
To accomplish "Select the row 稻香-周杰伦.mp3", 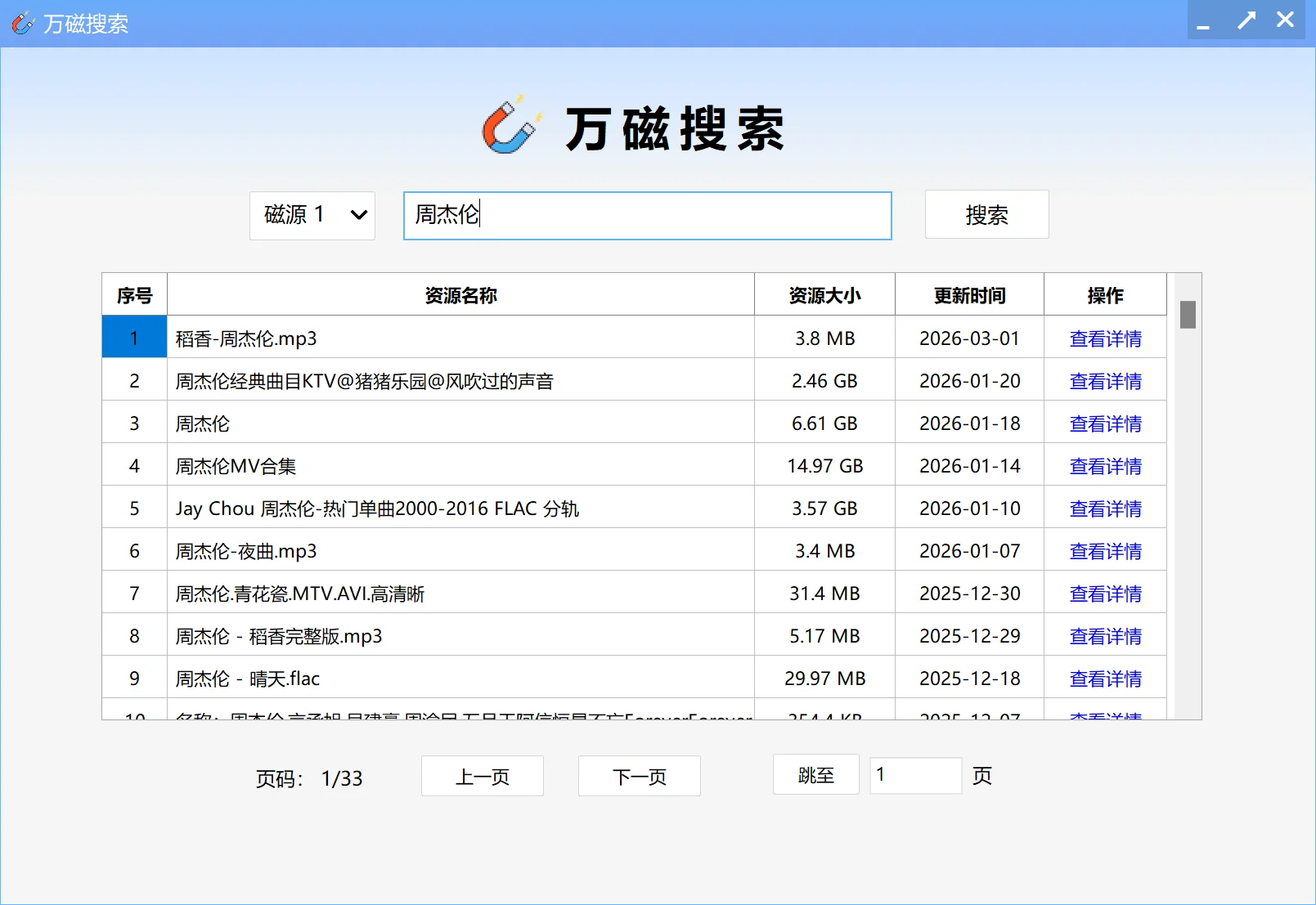I will [460, 338].
